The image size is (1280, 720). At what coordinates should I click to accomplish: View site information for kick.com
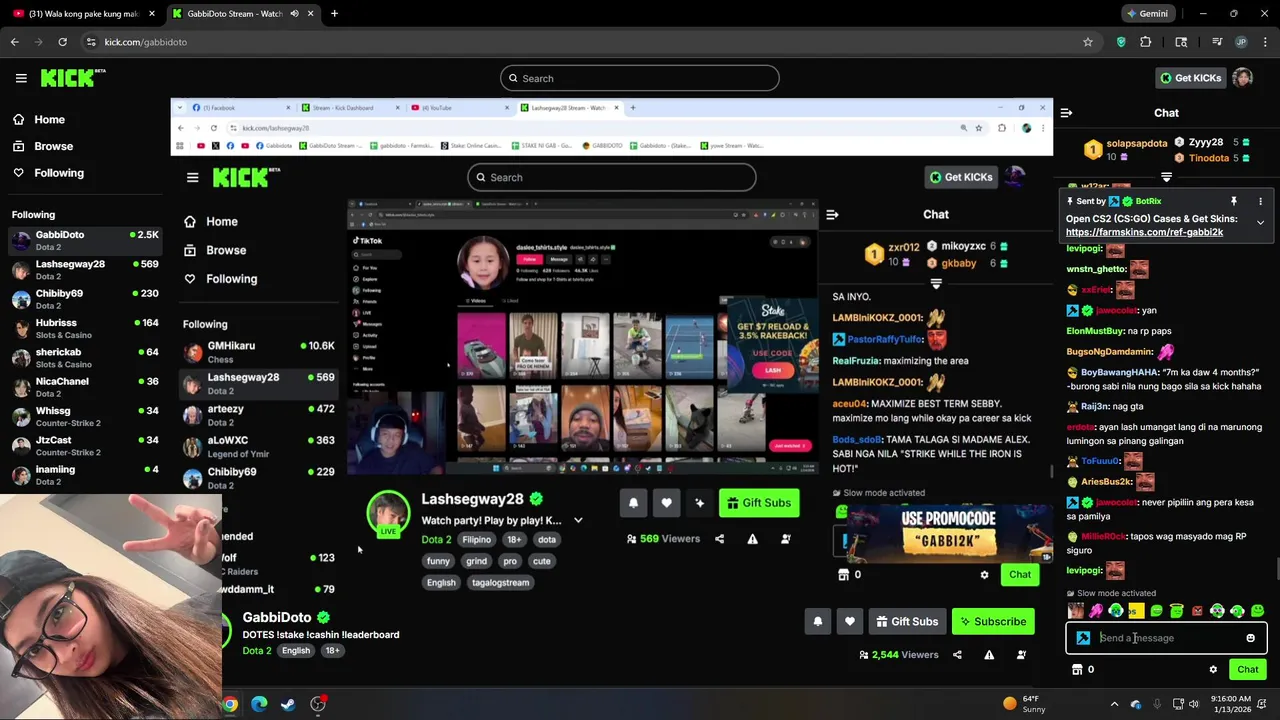point(91,42)
